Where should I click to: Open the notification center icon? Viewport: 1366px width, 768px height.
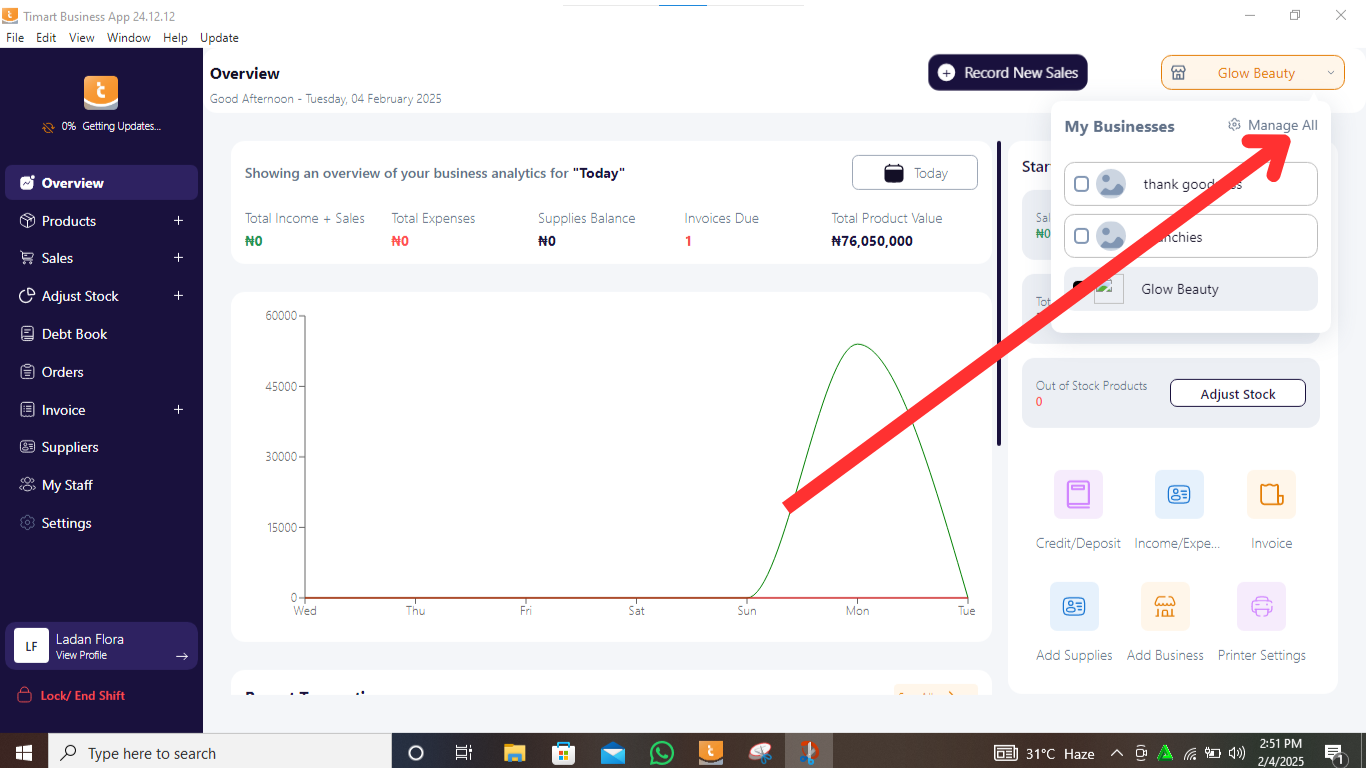coord(1334,753)
